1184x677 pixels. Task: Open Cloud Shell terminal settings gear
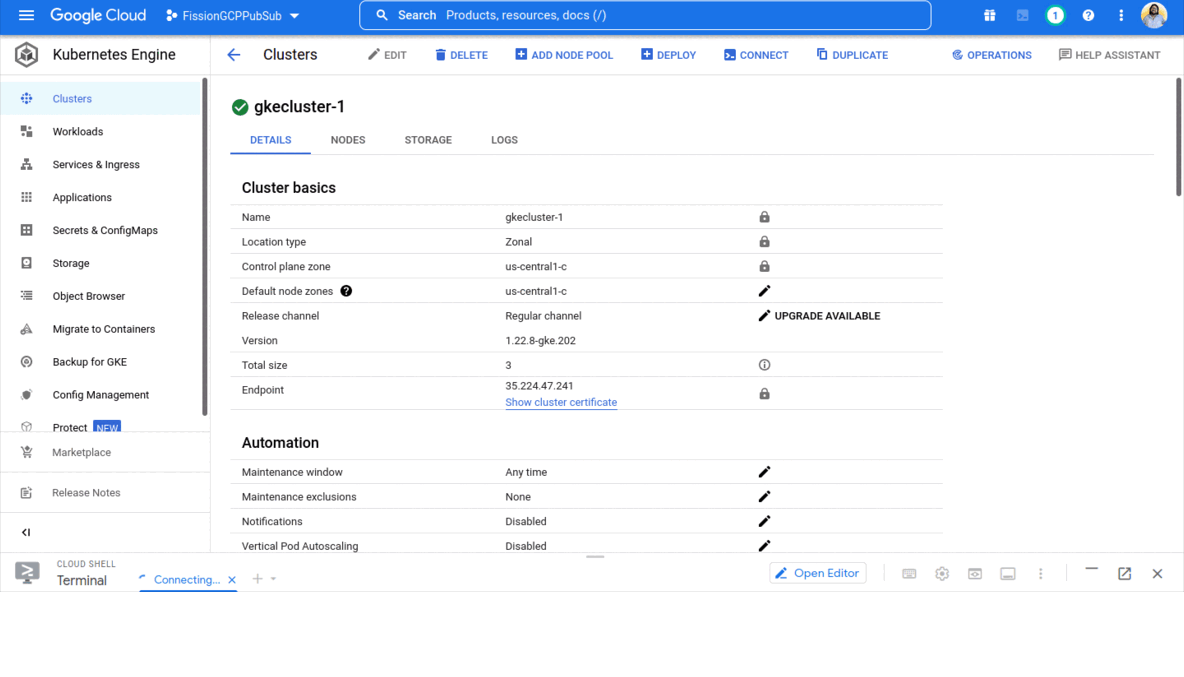tap(942, 574)
